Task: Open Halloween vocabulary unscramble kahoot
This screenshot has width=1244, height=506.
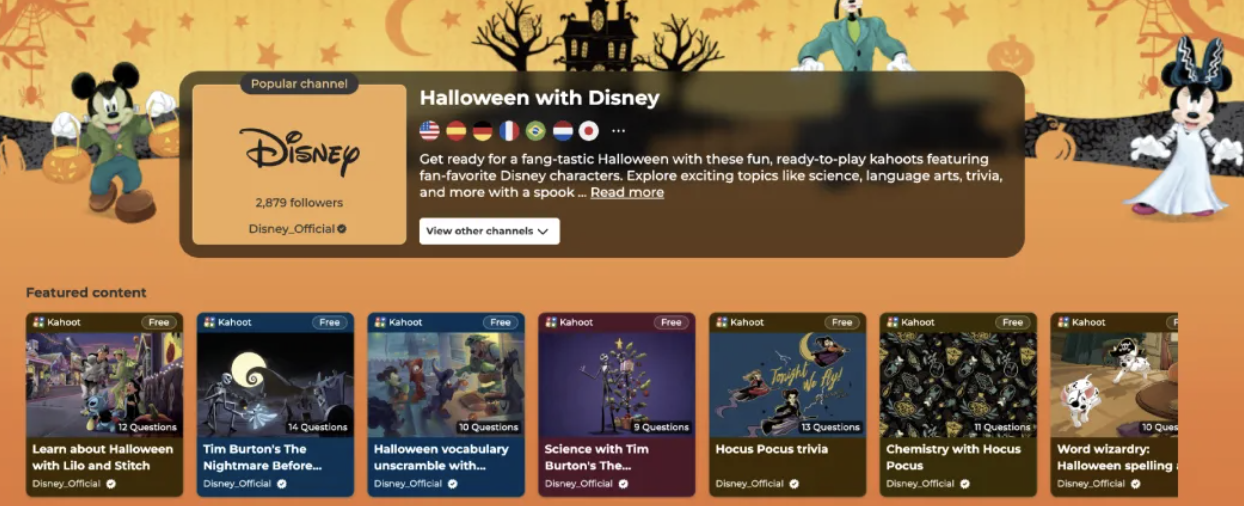Action: click(x=446, y=405)
